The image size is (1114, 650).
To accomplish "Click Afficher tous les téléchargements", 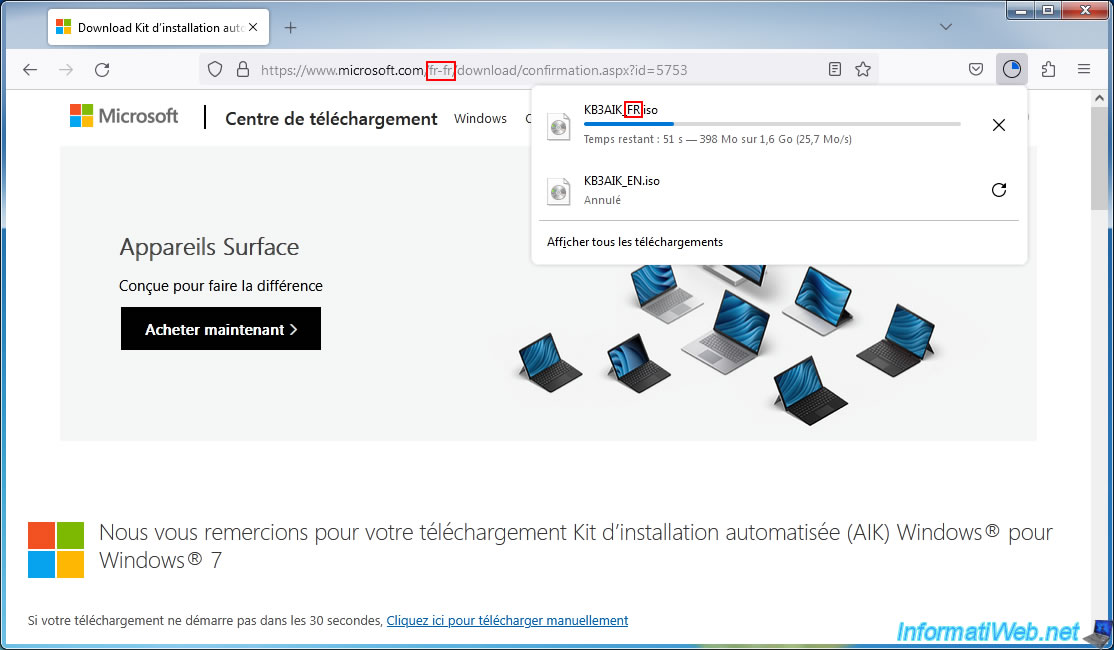I will point(635,242).
